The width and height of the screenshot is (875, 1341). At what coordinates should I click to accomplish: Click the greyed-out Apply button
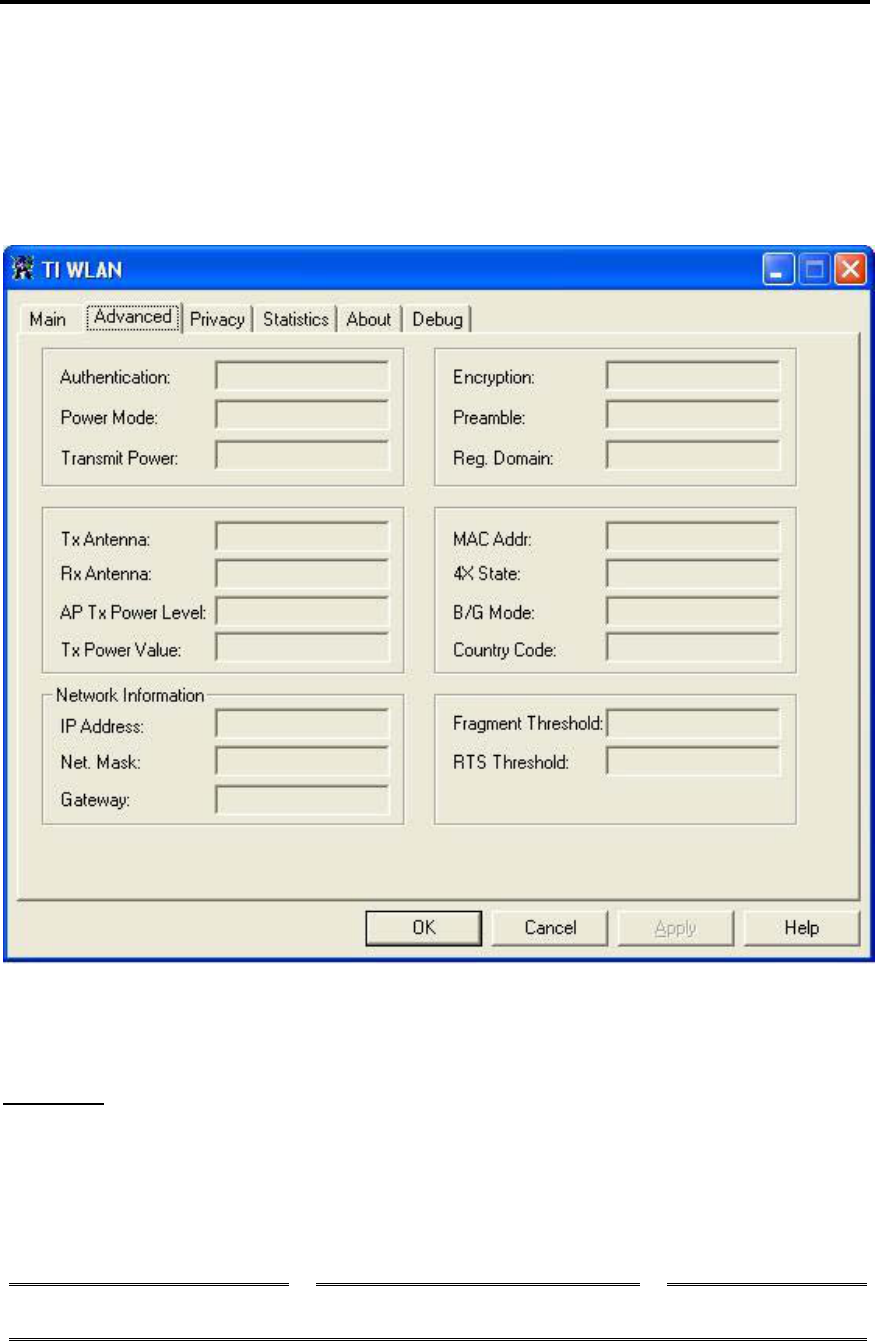click(675, 928)
